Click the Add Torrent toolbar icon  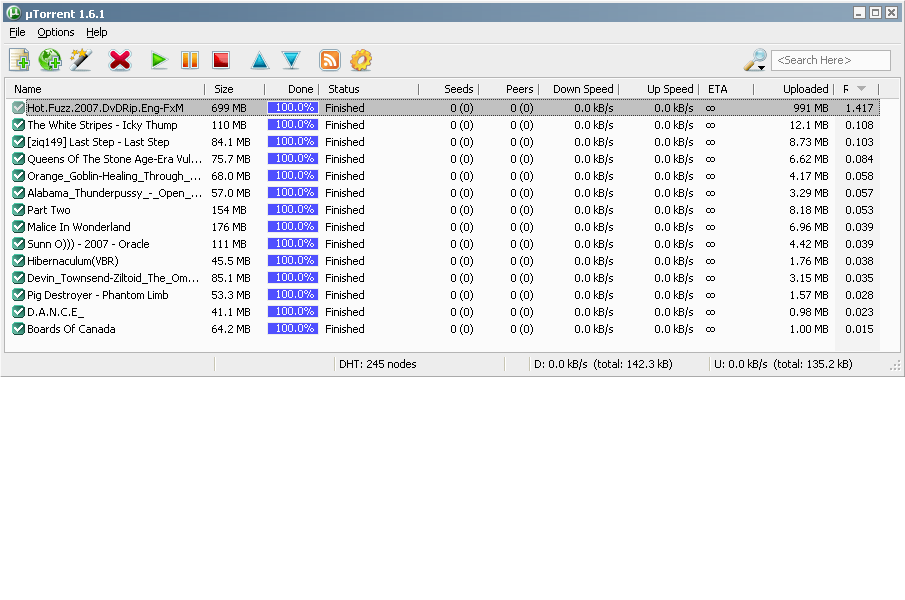coord(19,60)
